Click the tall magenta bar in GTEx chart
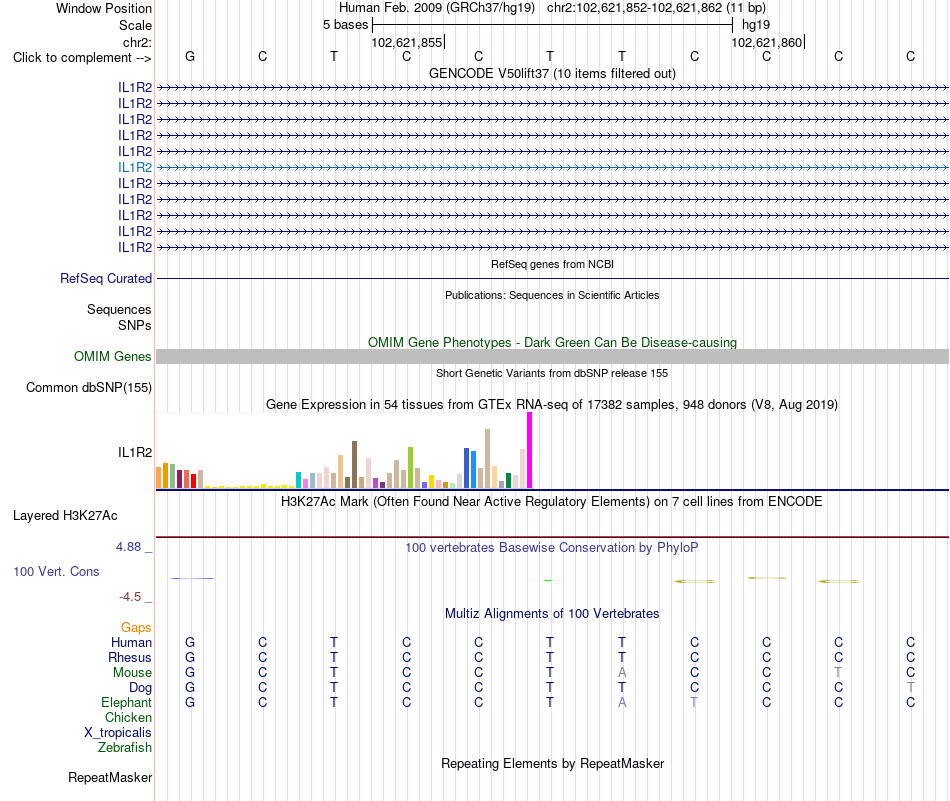Screen dimensions: 950x801 tap(530, 450)
